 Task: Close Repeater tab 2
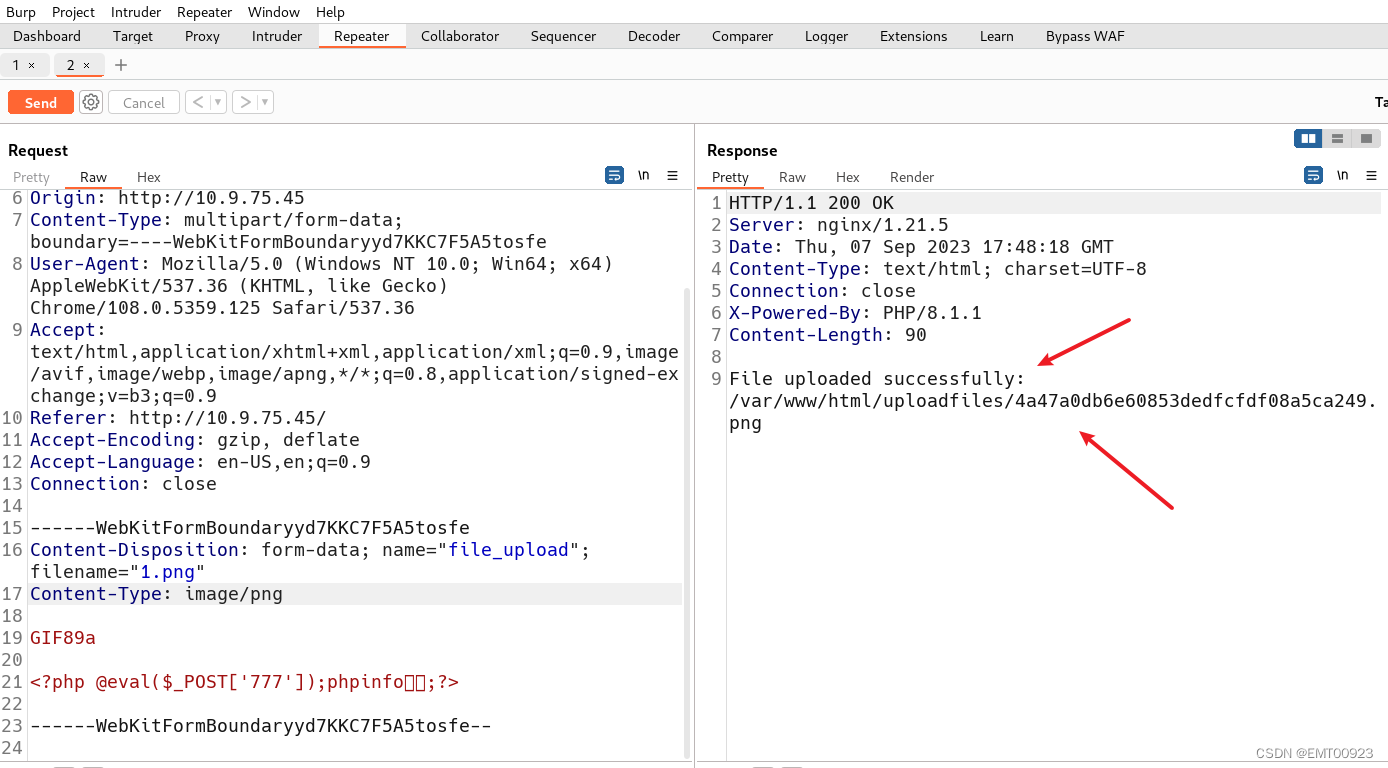point(86,65)
